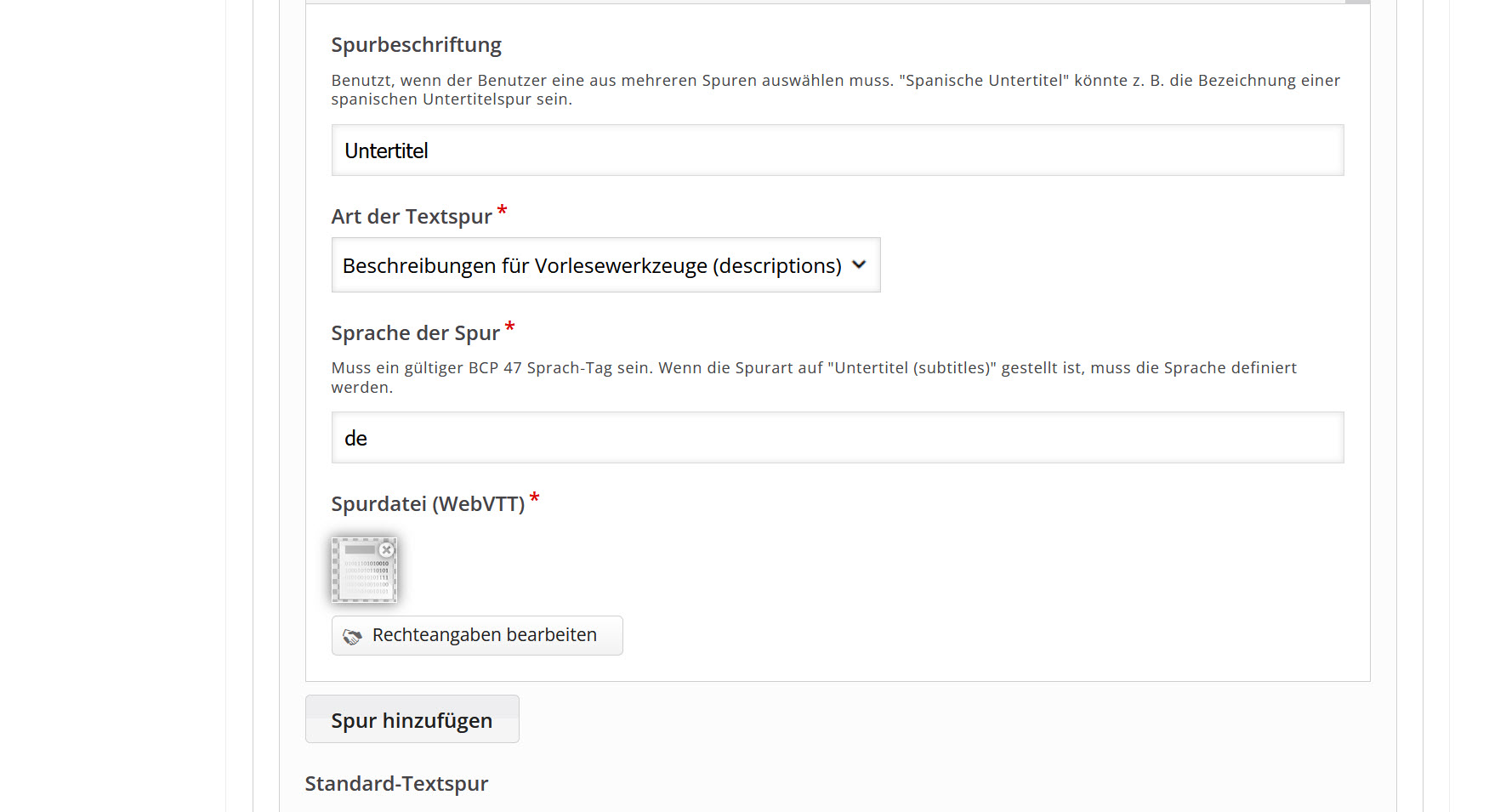Remove the uploaded WebVTT file via X icon
The height and width of the screenshot is (812, 1506).
tap(386, 550)
